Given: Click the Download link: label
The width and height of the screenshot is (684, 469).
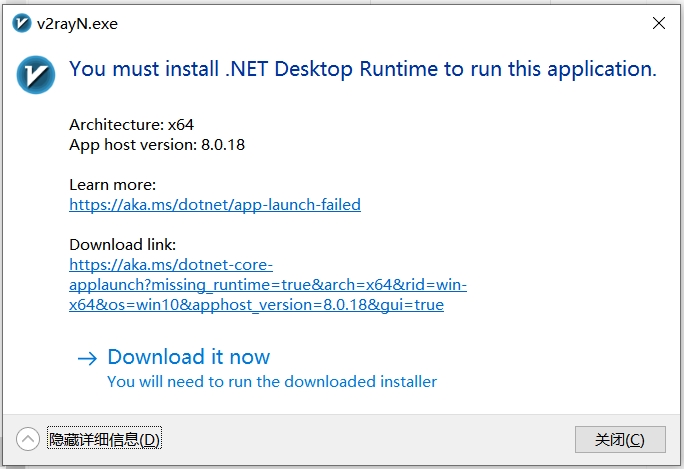Looking at the screenshot, I should [x=123, y=245].
